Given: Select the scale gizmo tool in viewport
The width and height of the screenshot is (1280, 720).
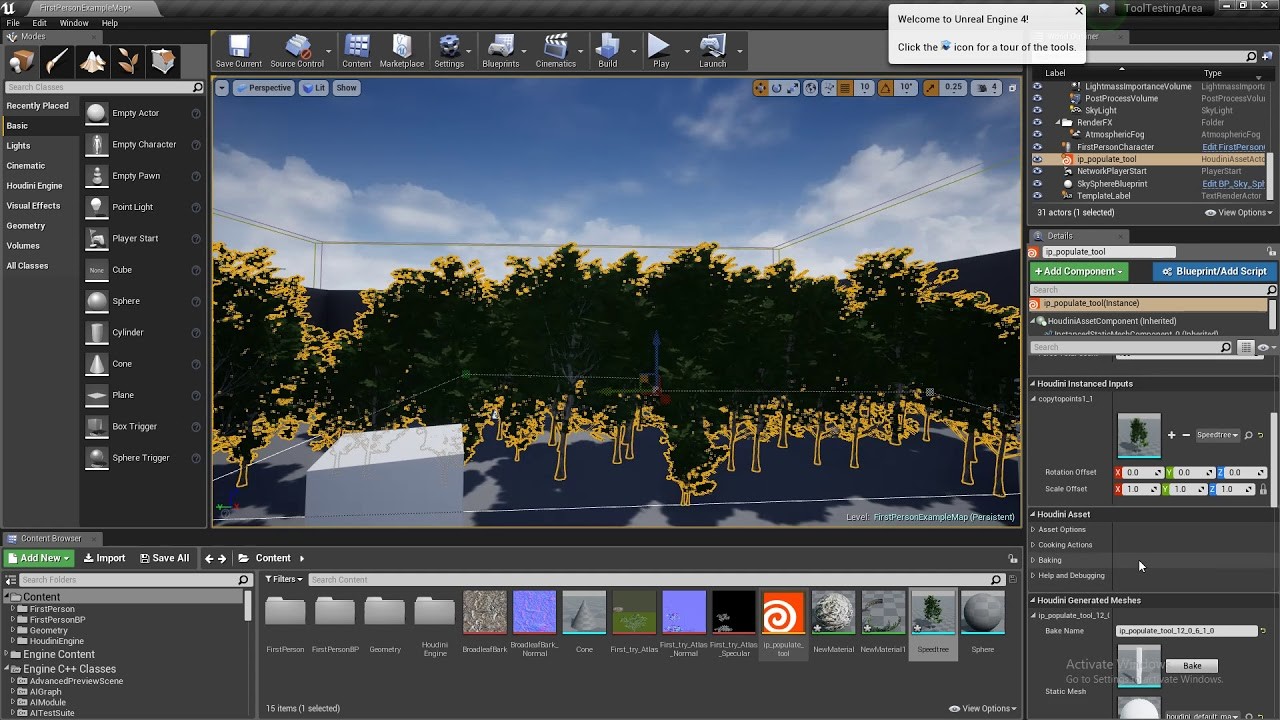Looking at the screenshot, I should (x=793, y=88).
